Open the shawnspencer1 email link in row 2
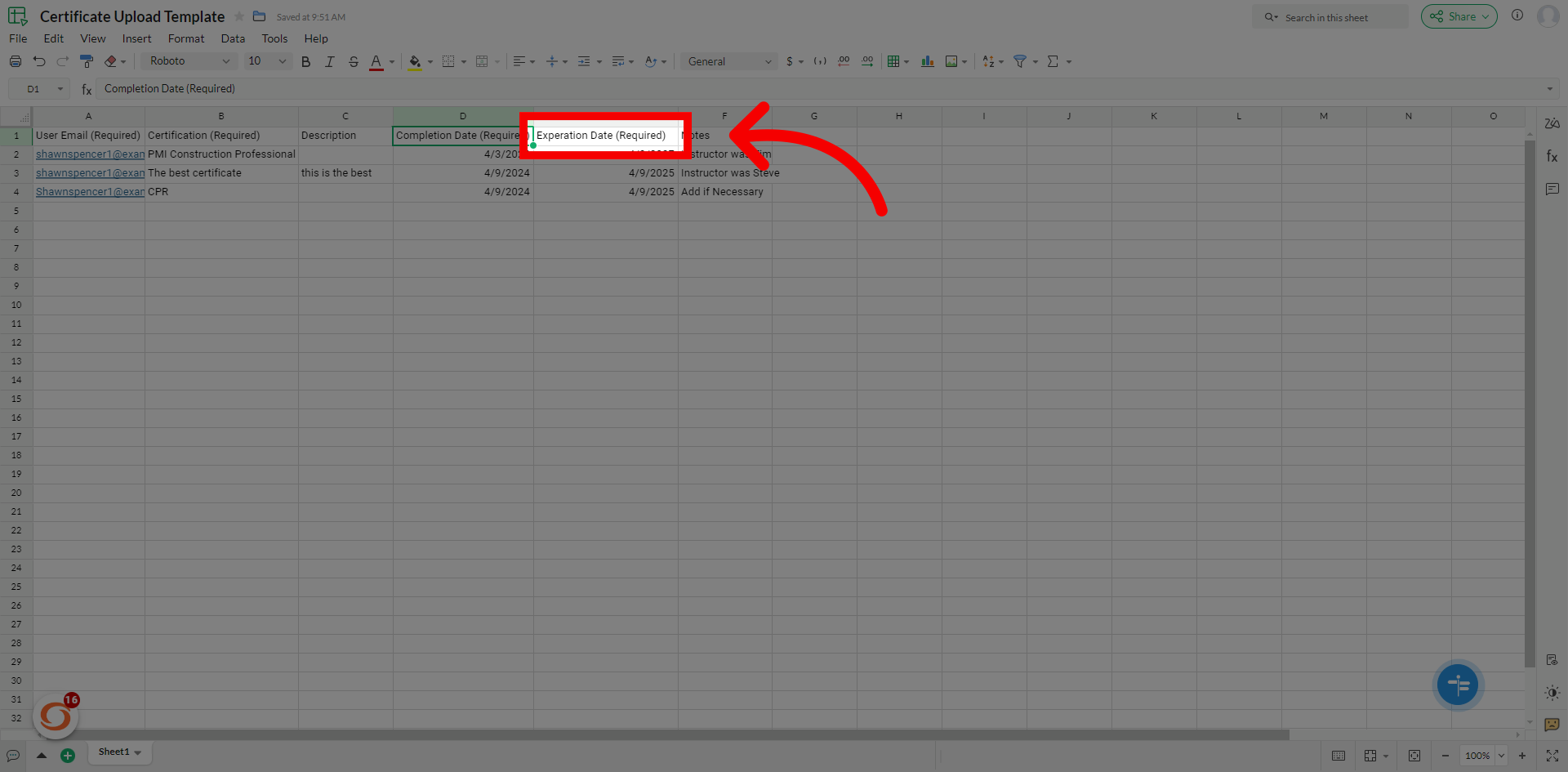Viewport: 1568px width, 772px height. tap(90, 154)
